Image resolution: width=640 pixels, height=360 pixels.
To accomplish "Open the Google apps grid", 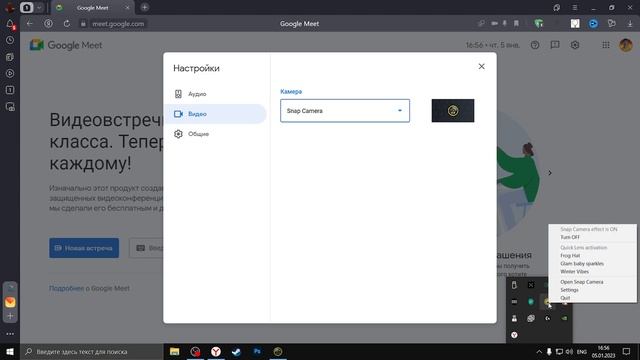I will (x=606, y=45).
